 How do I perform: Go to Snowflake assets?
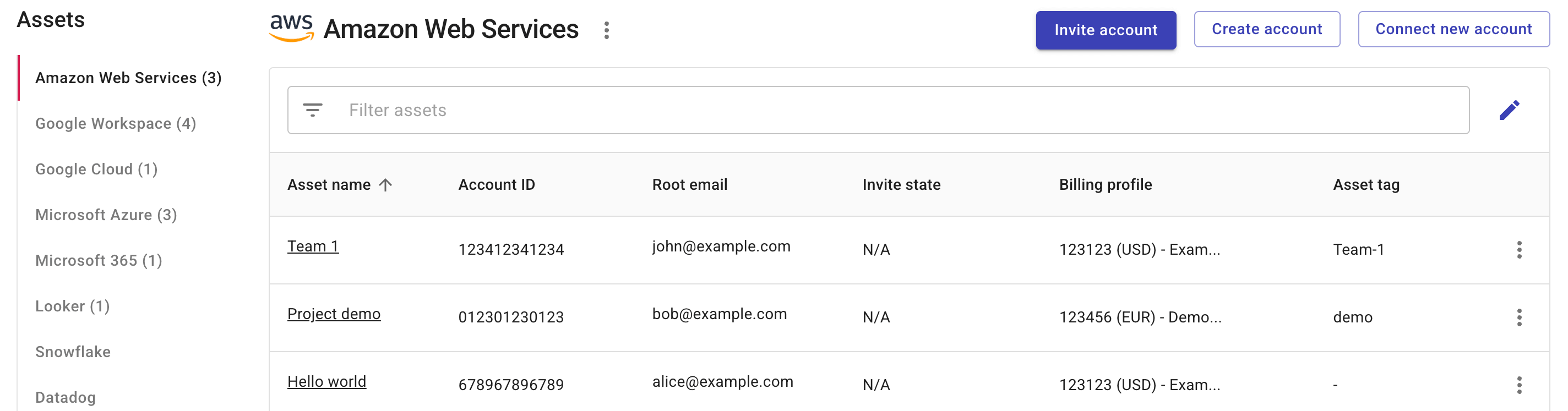[x=73, y=352]
